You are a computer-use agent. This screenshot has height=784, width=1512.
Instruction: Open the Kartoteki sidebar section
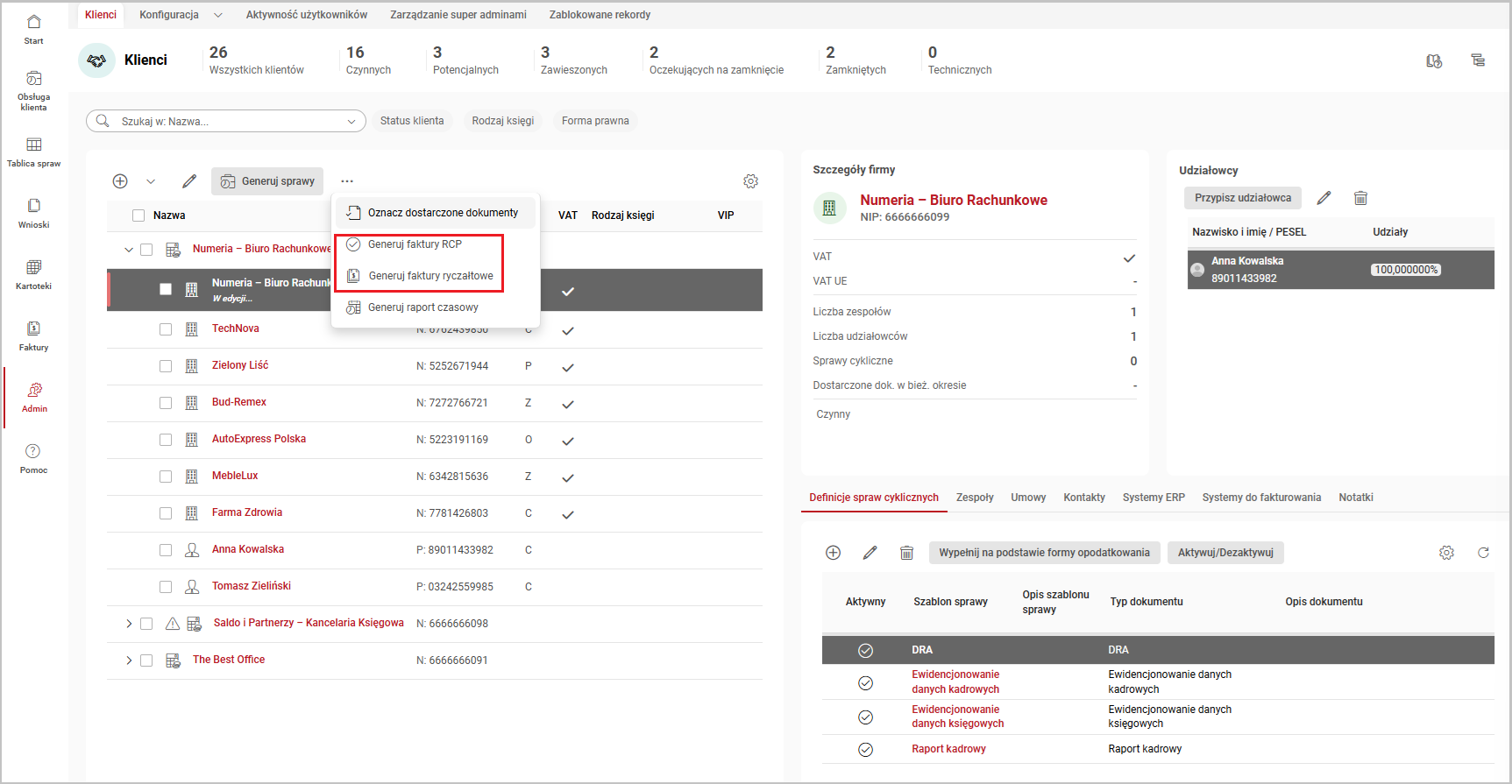33,274
